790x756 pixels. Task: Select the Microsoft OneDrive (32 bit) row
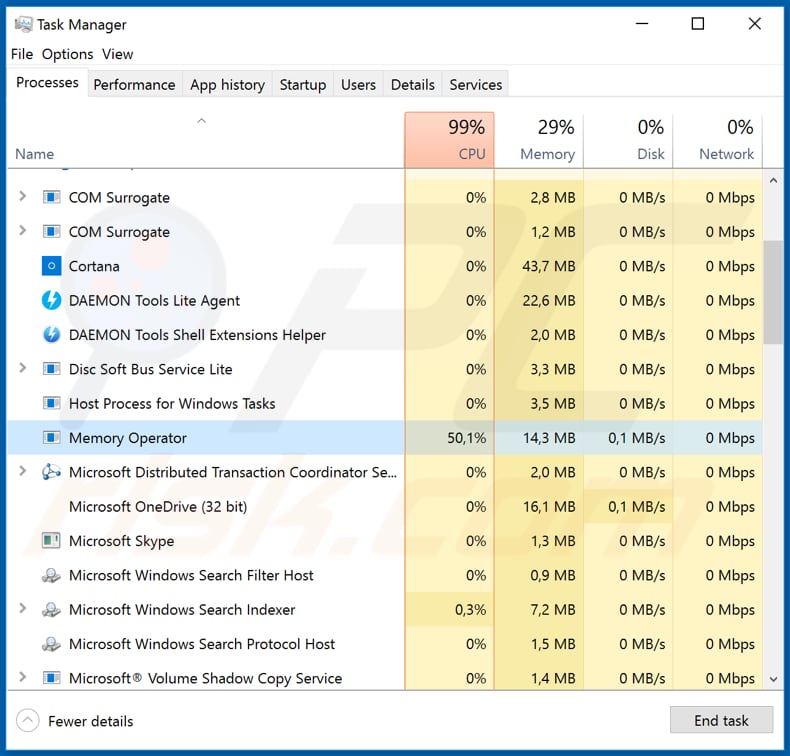click(385, 506)
